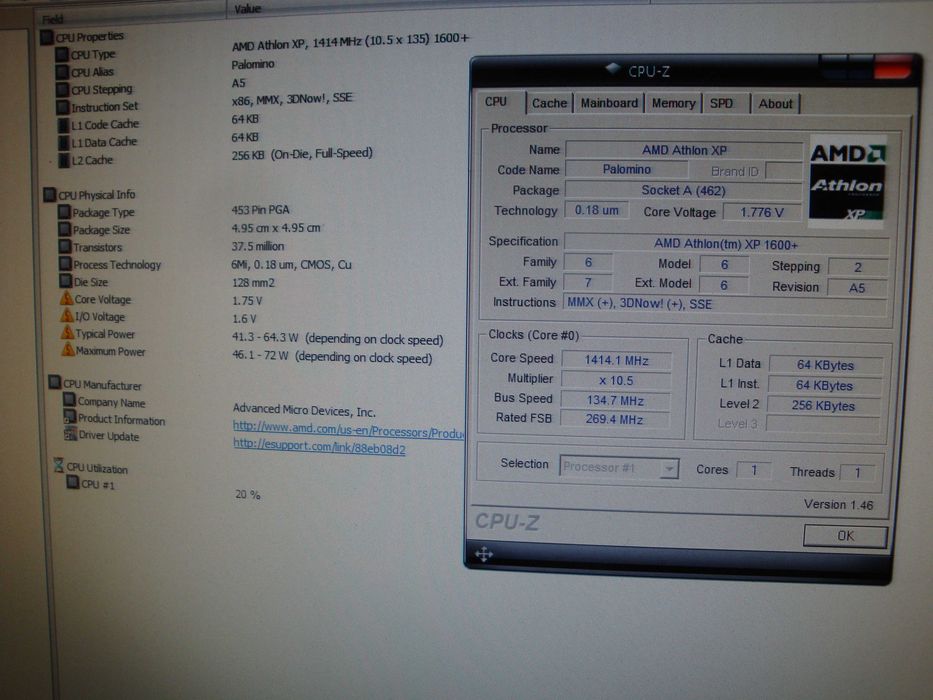Select the '453 Pin PGA' value
This screenshot has width=933, height=700.
point(260,210)
